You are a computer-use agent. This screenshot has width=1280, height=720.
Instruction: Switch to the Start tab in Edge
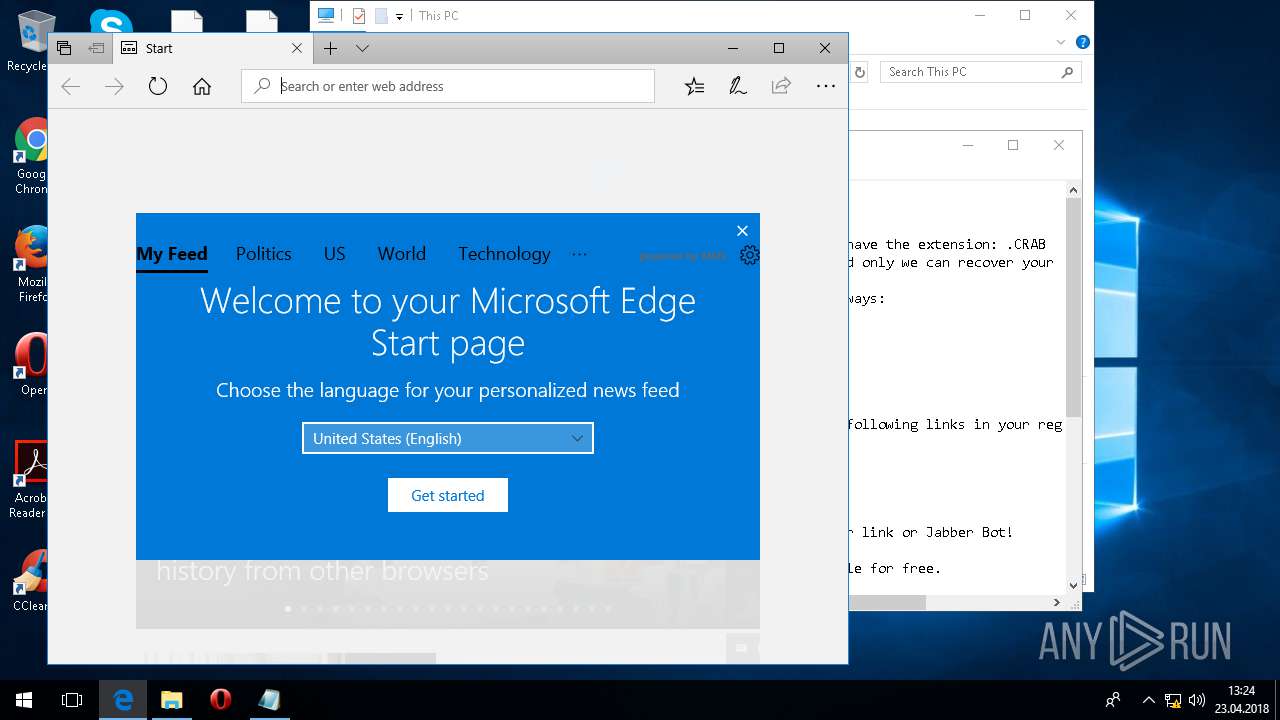coord(212,48)
